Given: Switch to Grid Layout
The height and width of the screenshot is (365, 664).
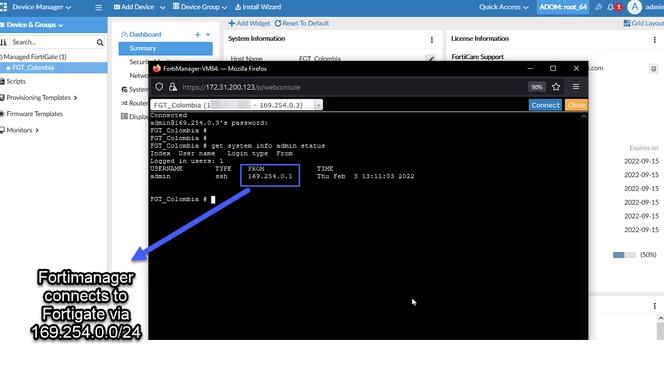Looking at the screenshot, I should point(644,23).
